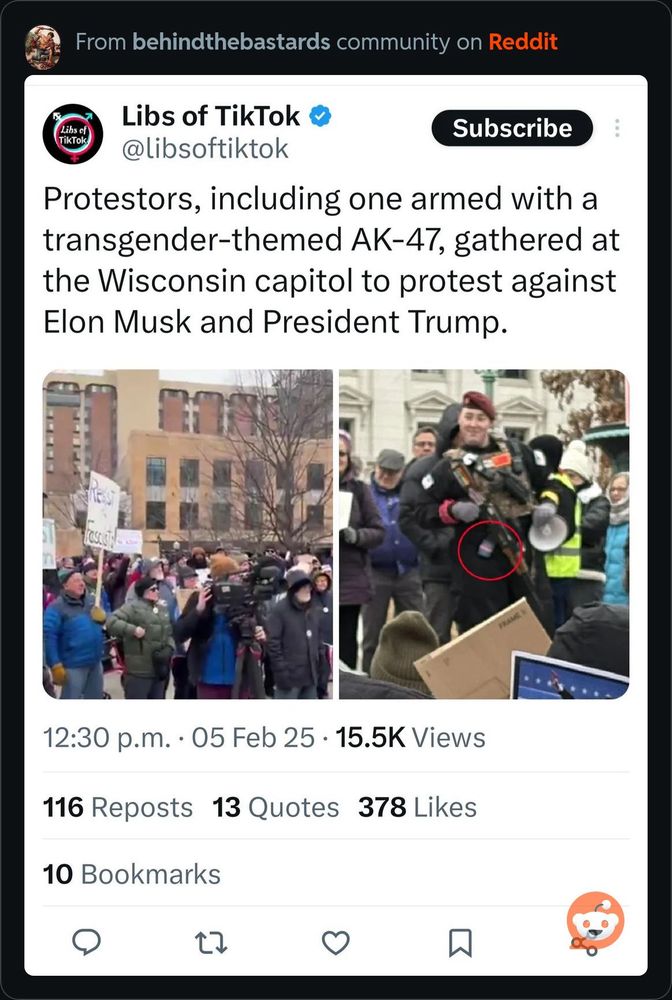
Task: Click the reply speech bubble icon
Action: coord(87,942)
